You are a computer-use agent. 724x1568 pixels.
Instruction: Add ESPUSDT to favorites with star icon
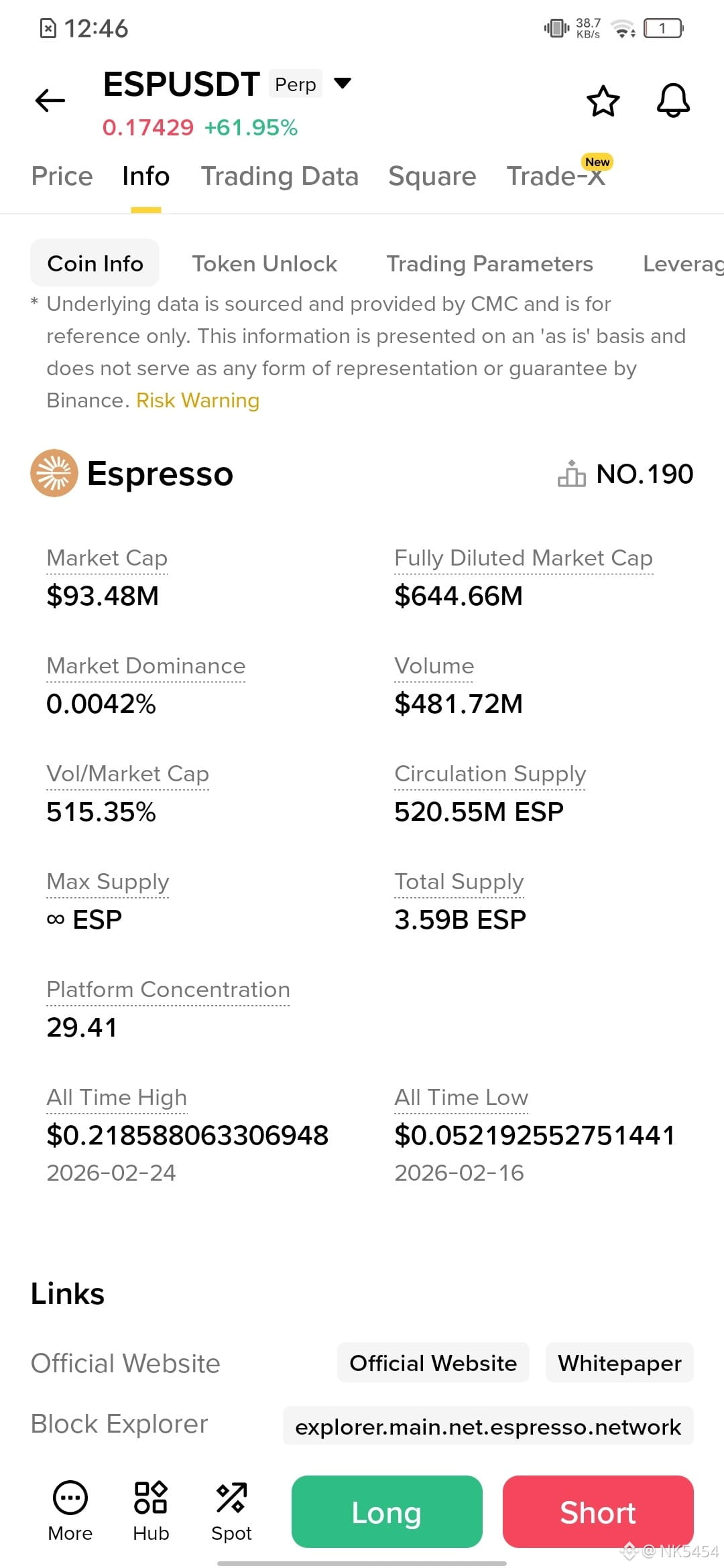click(603, 101)
